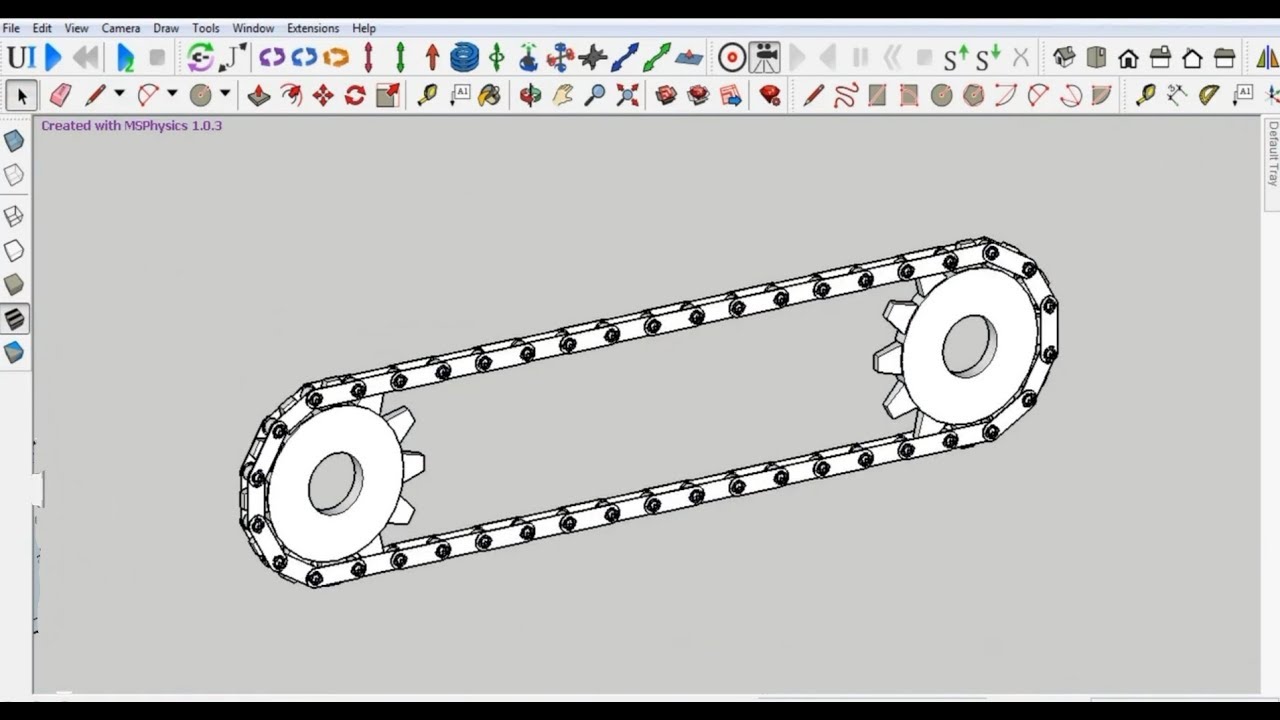Click the Zoom Extents tool
The height and width of the screenshot is (720, 1280).
tap(627, 96)
